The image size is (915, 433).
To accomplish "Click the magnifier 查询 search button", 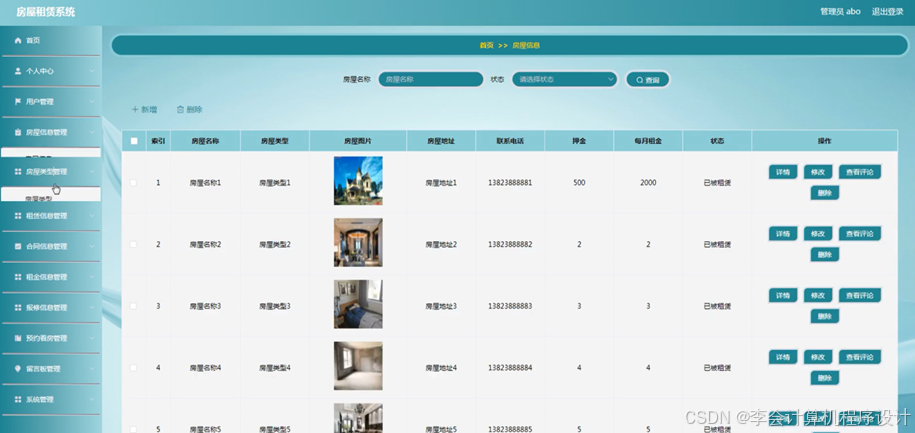I will [648, 80].
